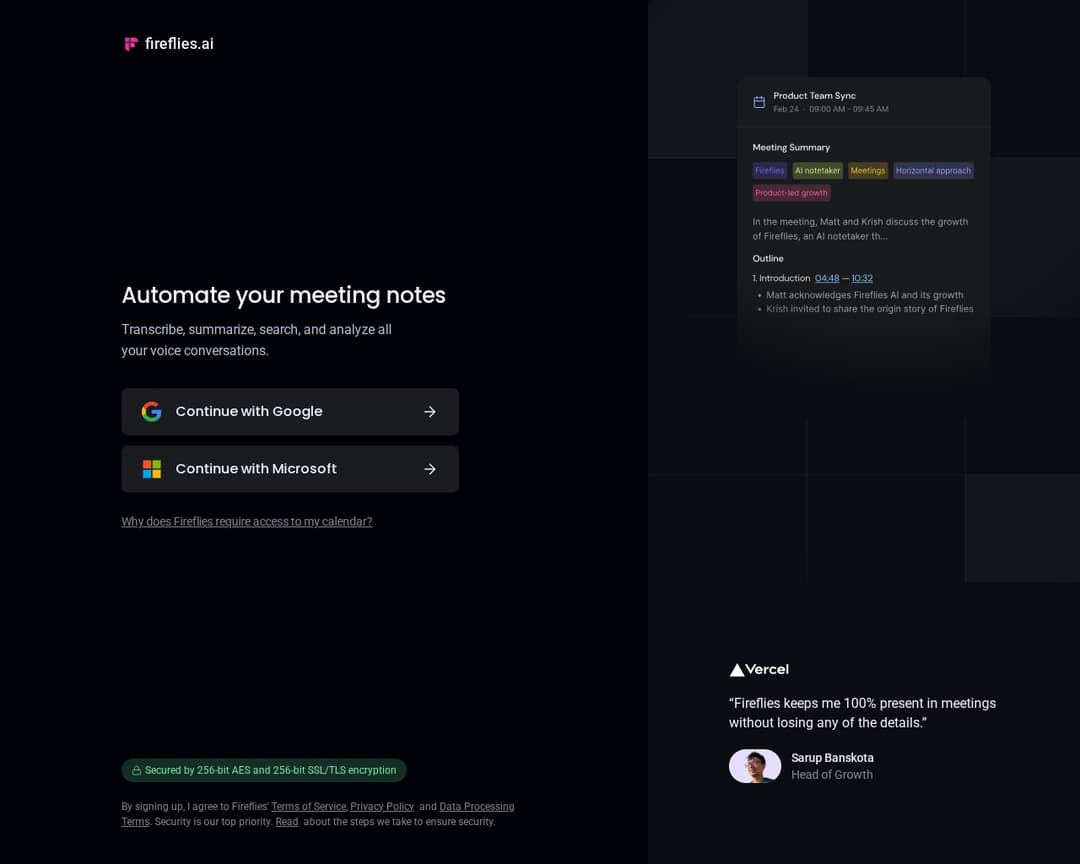Select the Product-led growth tag

coord(791,193)
